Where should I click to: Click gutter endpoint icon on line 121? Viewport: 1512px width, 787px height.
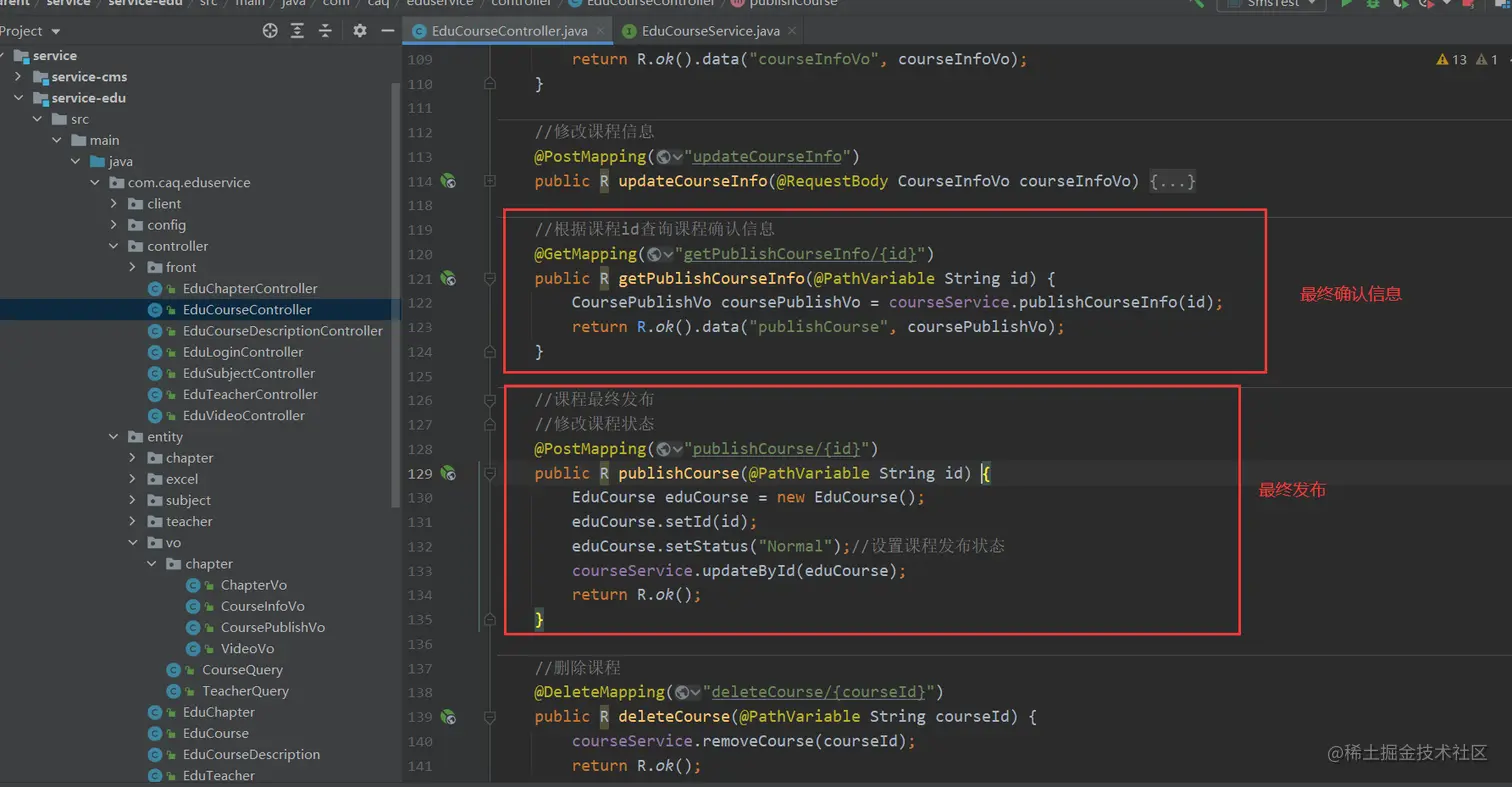(450, 278)
